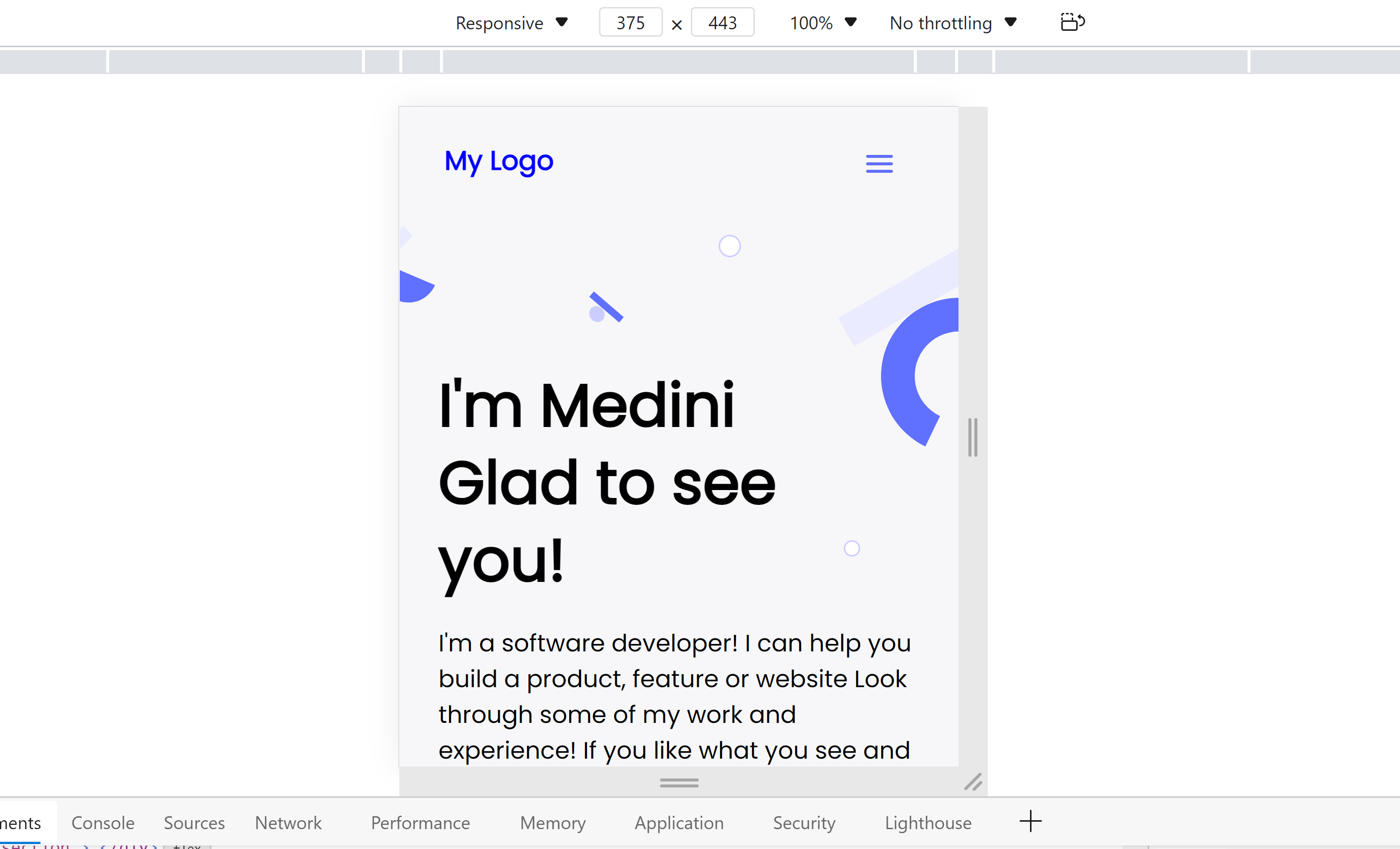Open the Lighthouse tab
The height and width of the screenshot is (849, 1400).
click(x=928, y=822)
